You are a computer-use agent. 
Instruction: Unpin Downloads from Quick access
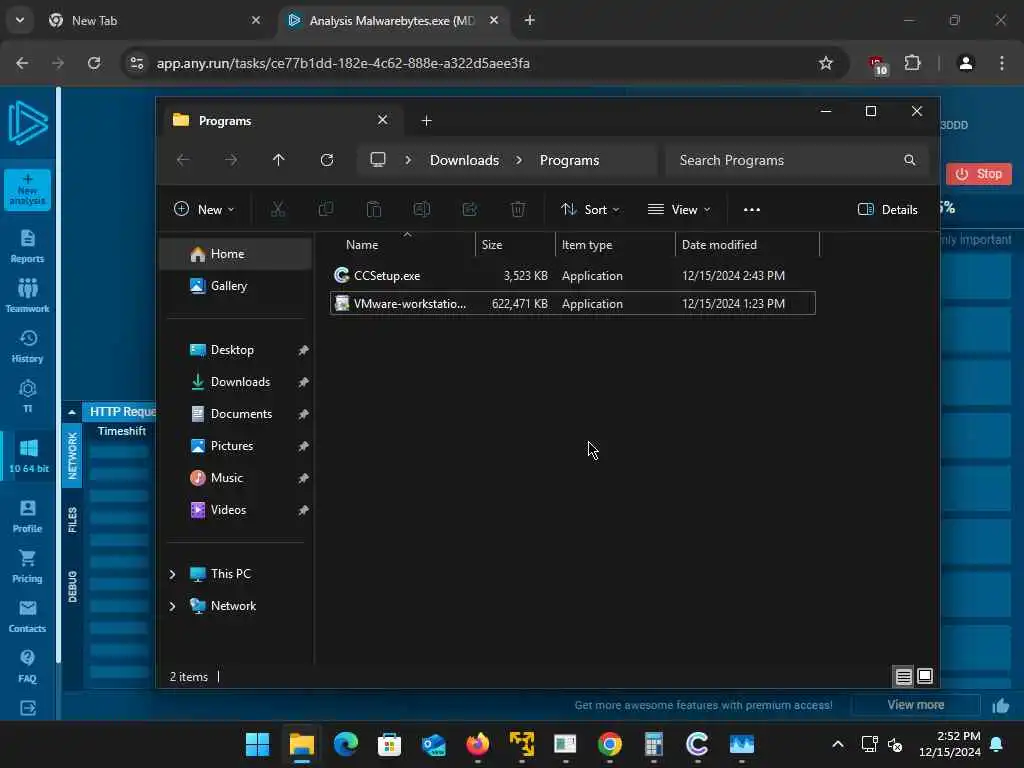(303, 383)
